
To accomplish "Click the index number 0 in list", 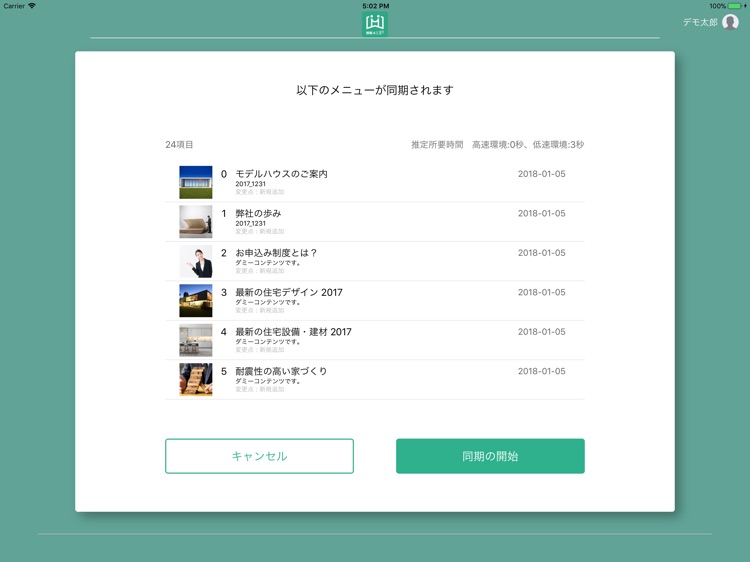I will tap(223, 174).
